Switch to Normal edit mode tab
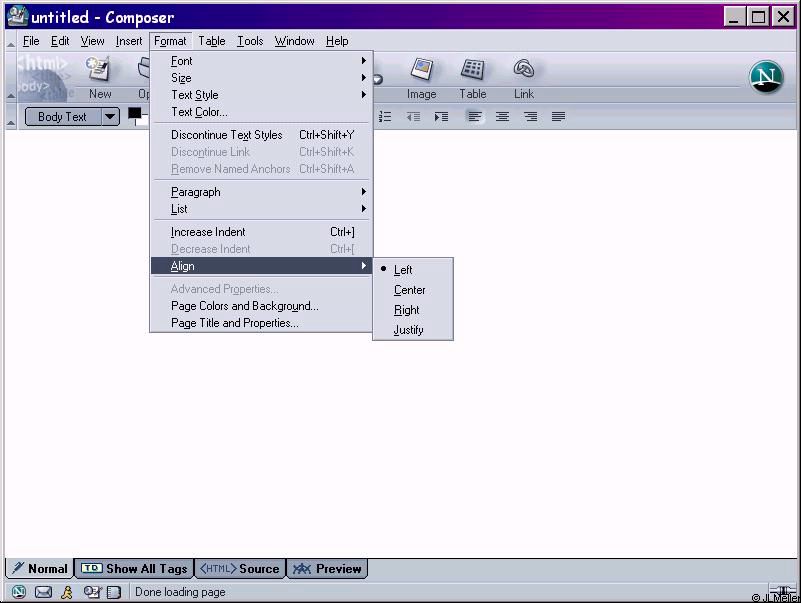Viewport: 801px width, 603px height. tap(40, 569)
